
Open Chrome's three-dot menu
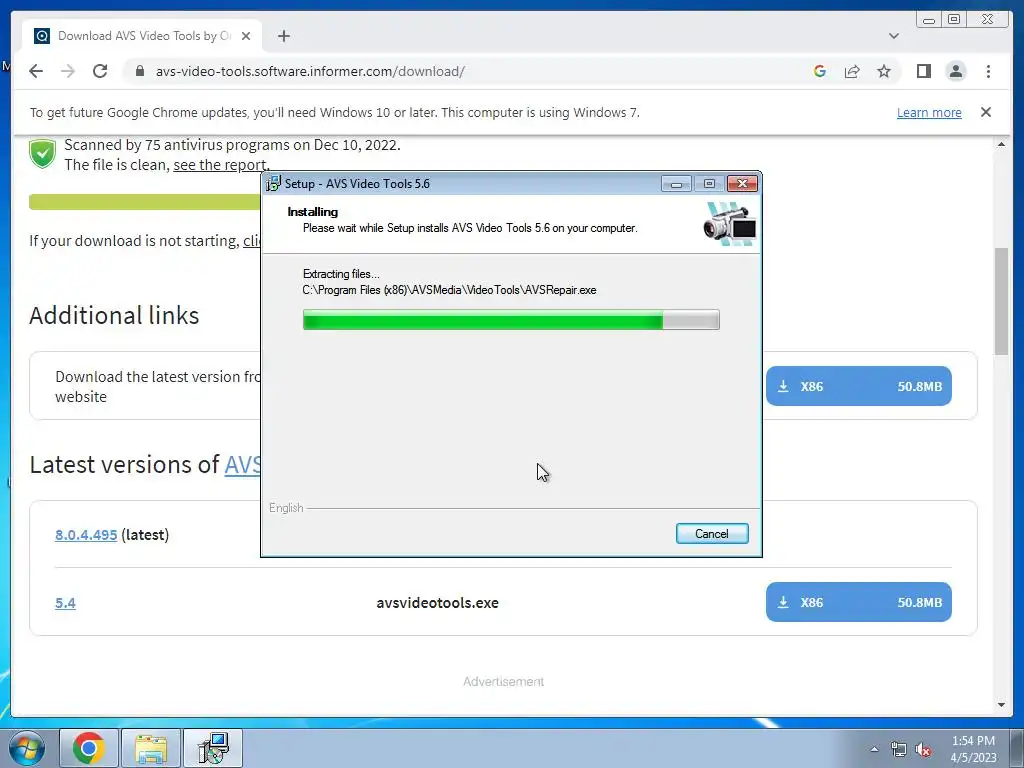(x=988, y=71)
